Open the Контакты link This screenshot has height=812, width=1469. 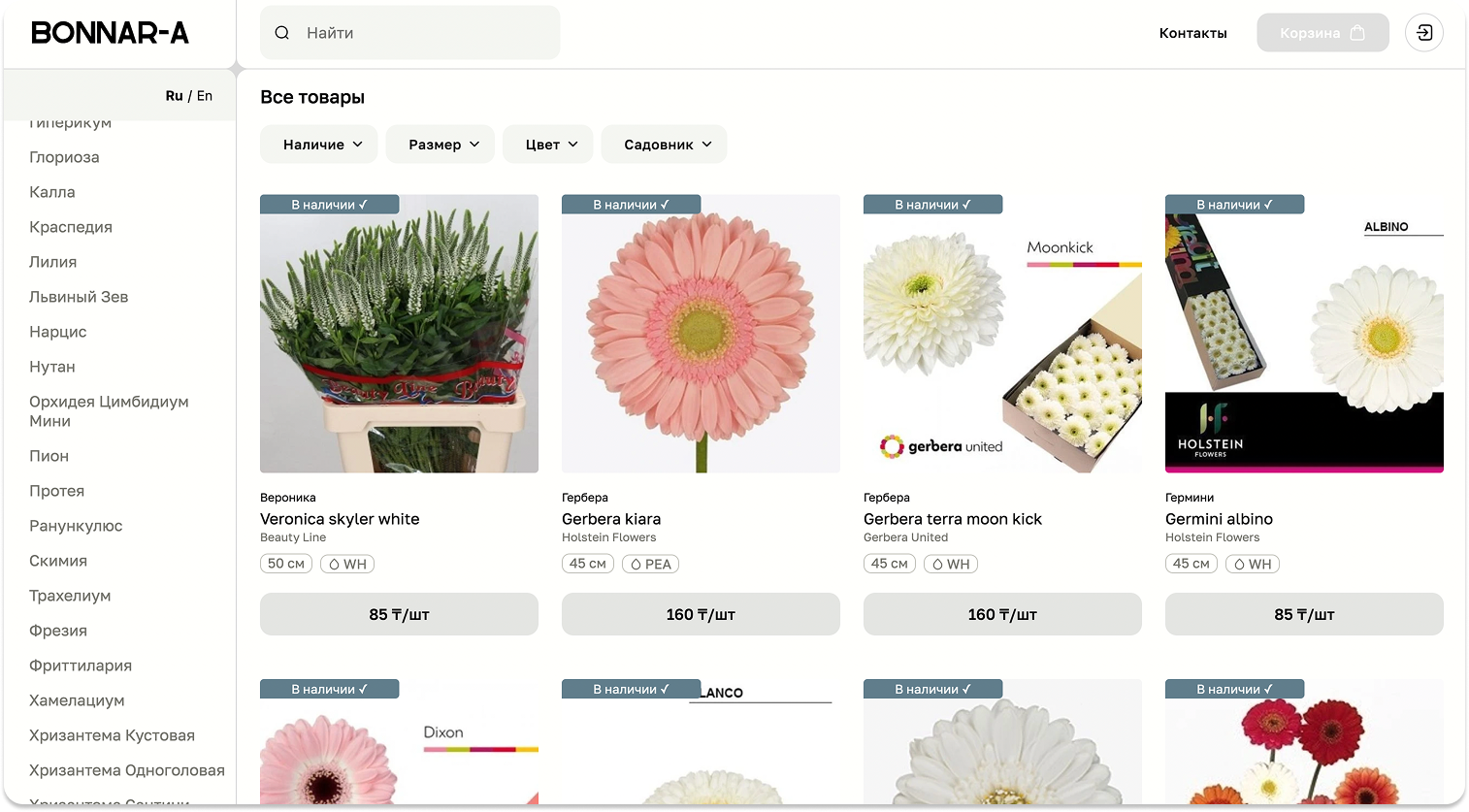click(1192, 33)
